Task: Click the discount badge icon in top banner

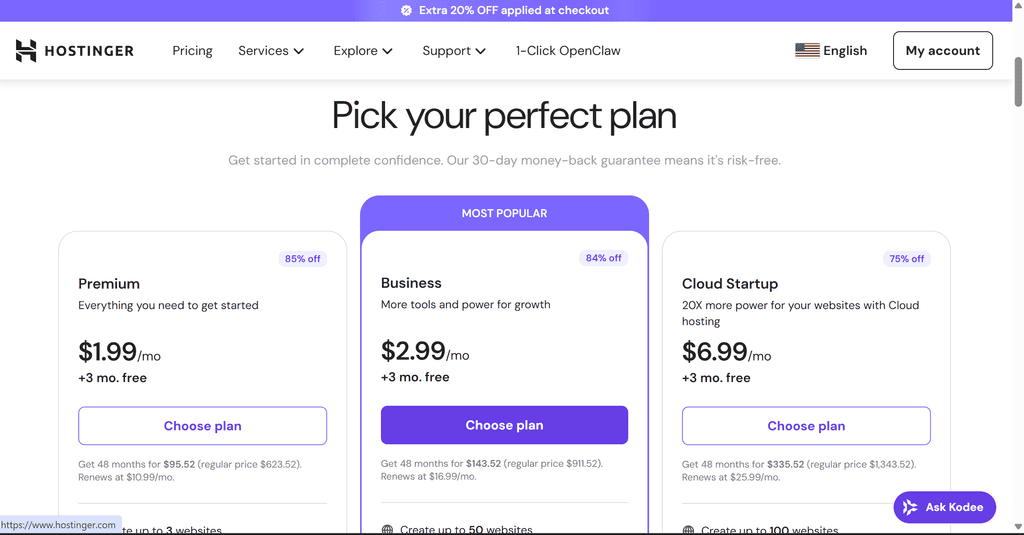Action: click(x=406, y=10)
